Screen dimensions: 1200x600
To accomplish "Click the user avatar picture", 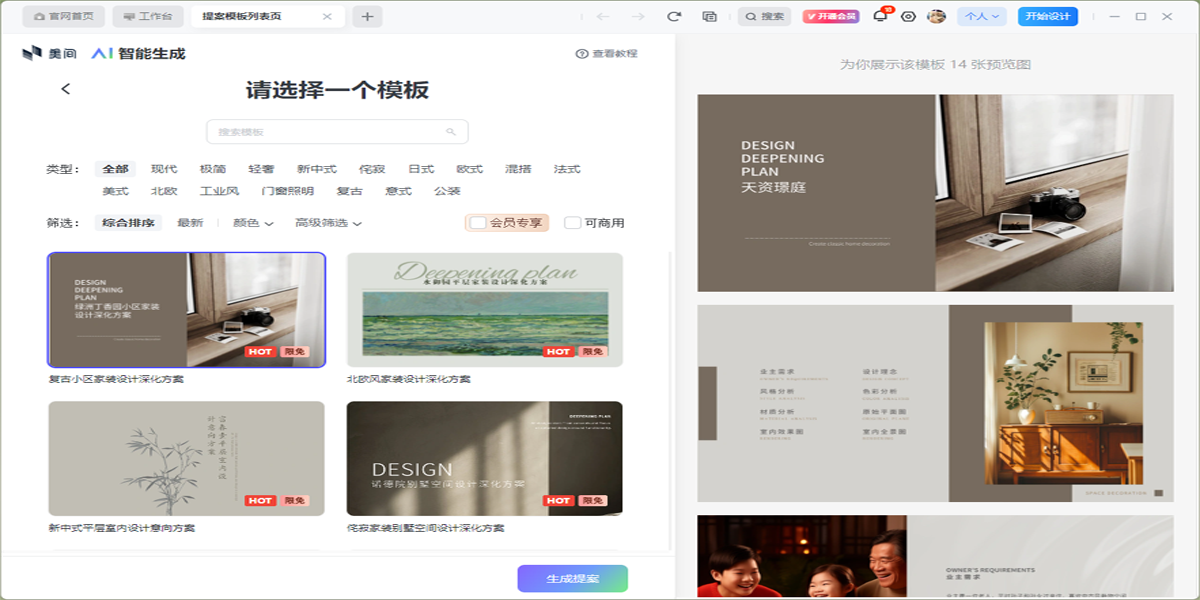I will click(x=936, y=16).
